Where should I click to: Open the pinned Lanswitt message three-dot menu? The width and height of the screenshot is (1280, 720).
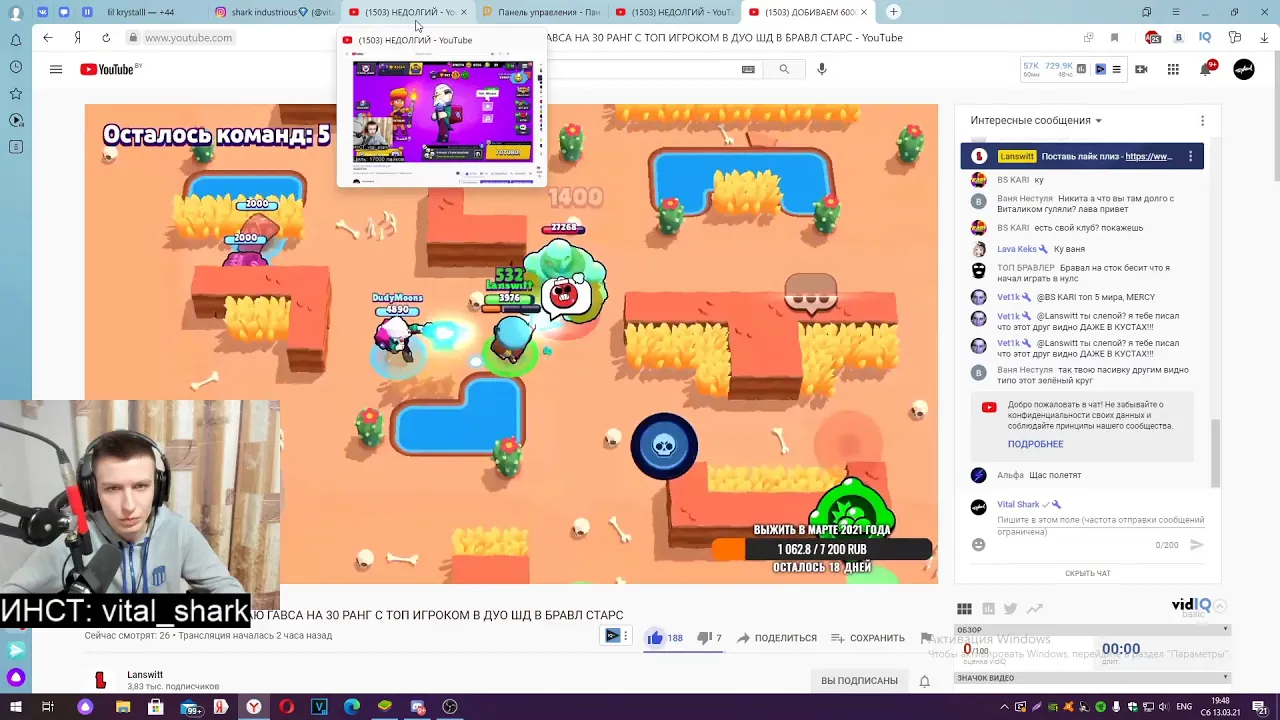(x=1190, y=156)
